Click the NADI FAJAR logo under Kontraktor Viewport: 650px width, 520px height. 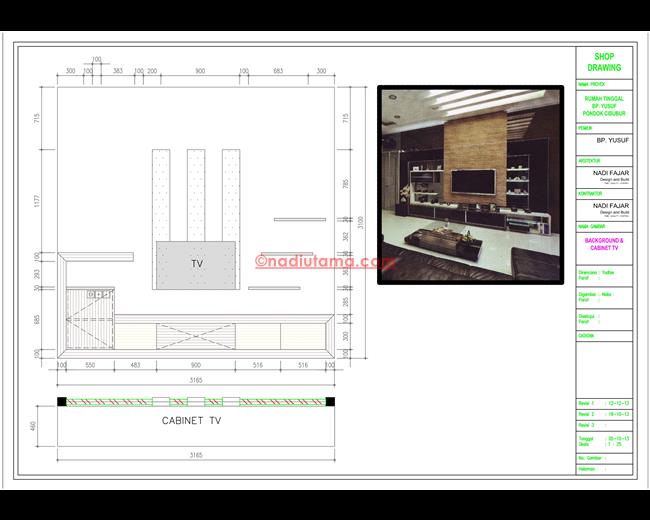(x=606, y=207)
